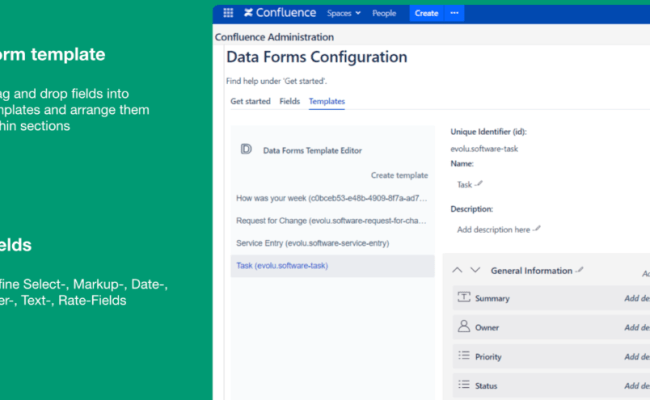Open the Spaces dropdown menu
The image size is (650, 400).
344,13
